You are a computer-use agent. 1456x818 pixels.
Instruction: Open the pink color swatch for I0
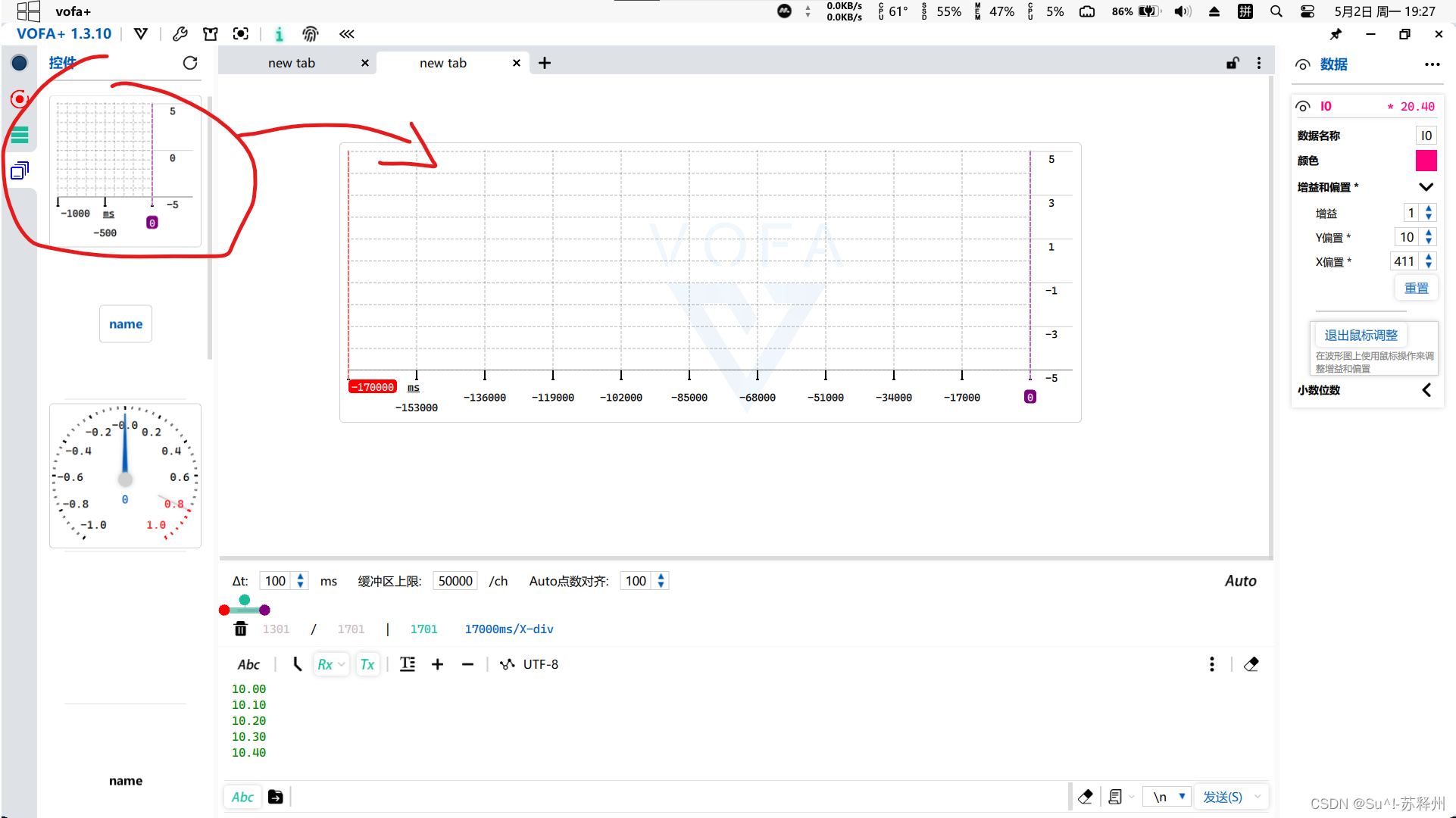(x=1426, y=161)
